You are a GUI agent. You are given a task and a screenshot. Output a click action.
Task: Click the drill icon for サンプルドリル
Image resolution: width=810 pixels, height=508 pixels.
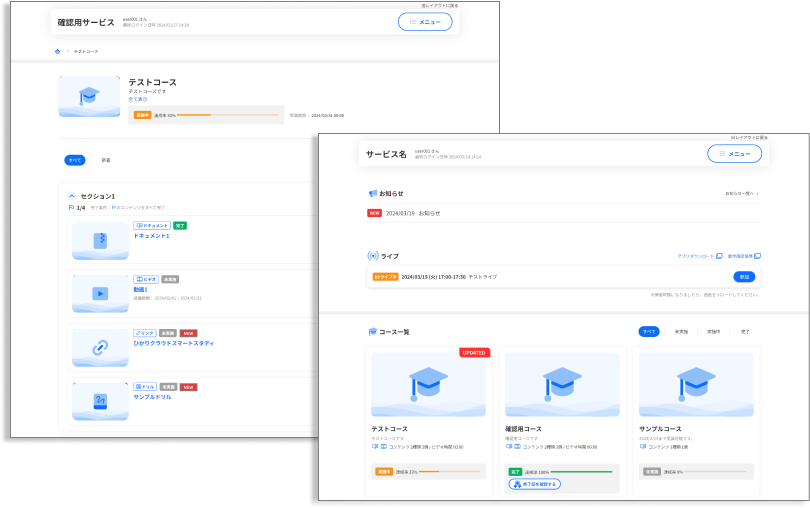tap(100, 401)
